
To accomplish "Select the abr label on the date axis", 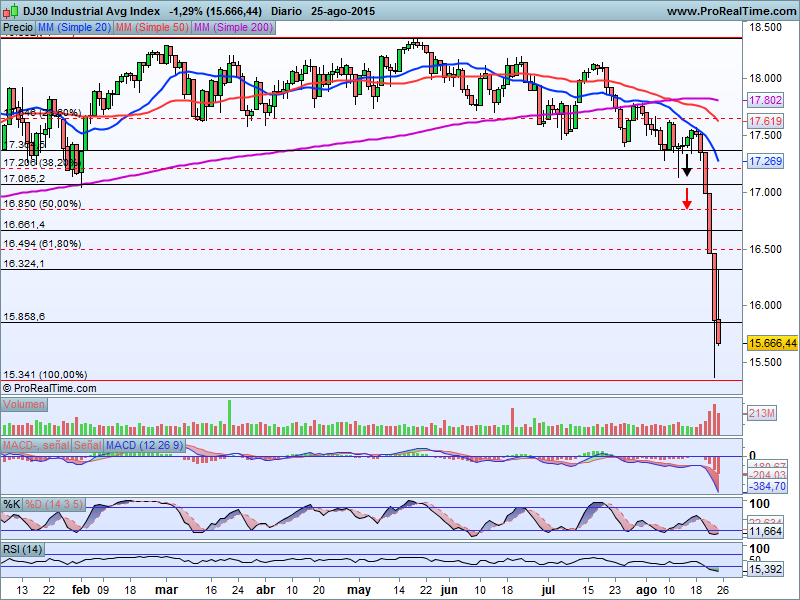I will 265,590.
